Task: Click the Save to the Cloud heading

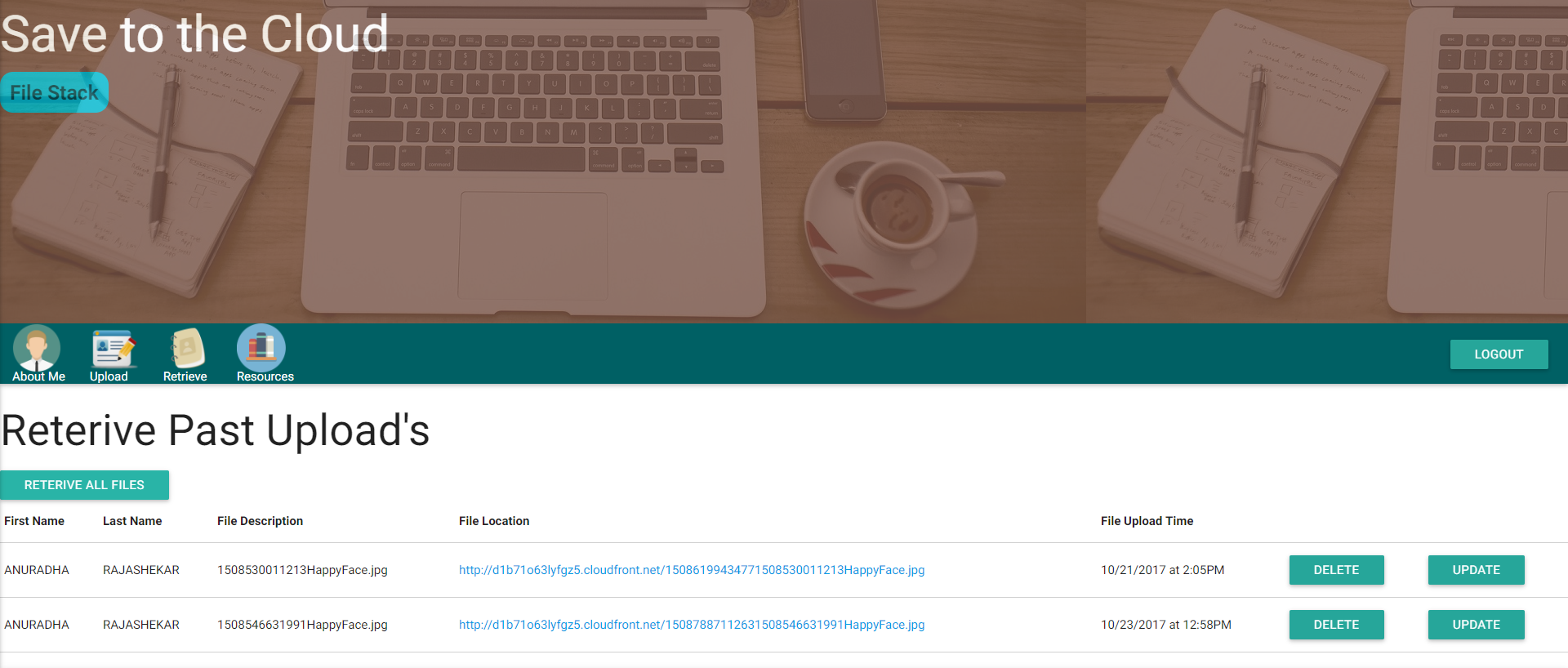Action: (194, 34)
